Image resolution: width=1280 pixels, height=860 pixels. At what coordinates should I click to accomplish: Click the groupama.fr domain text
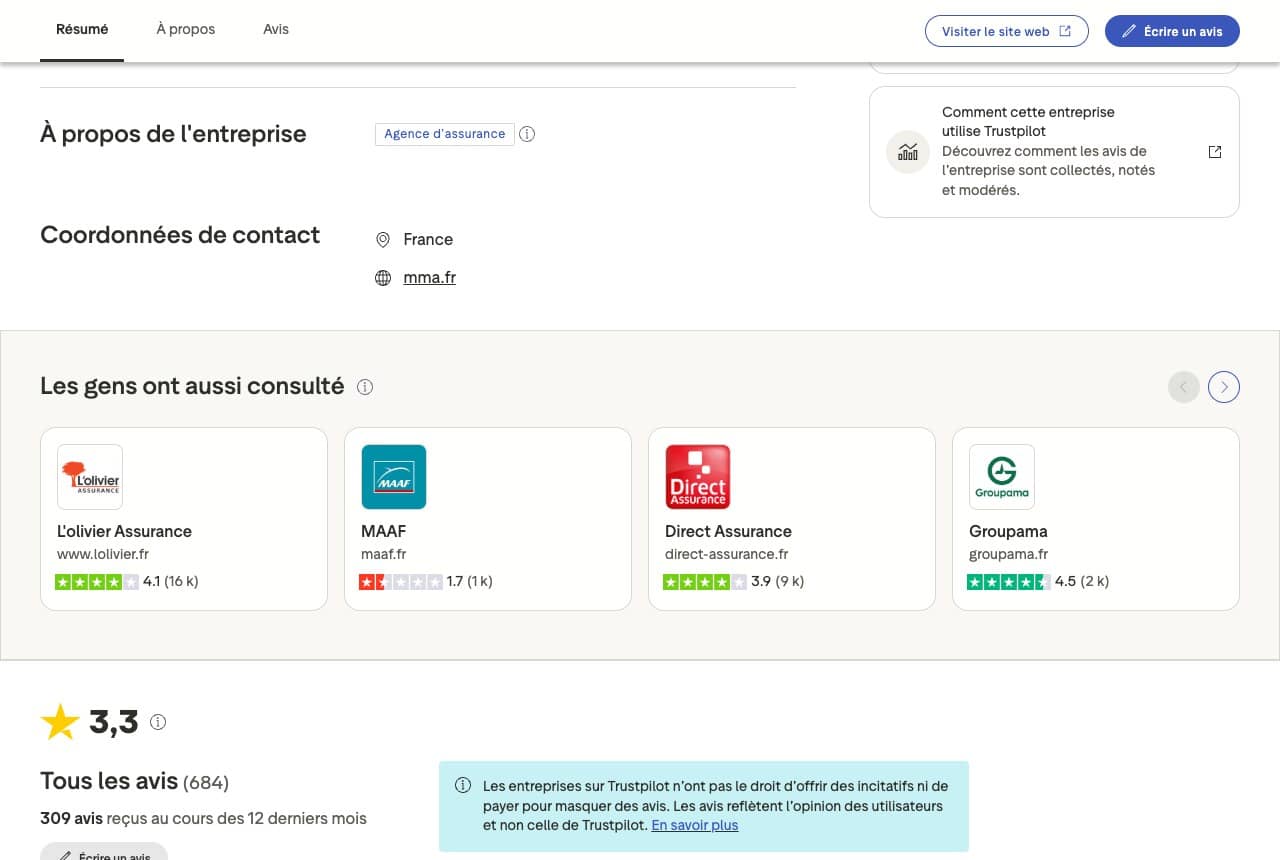1008,554
